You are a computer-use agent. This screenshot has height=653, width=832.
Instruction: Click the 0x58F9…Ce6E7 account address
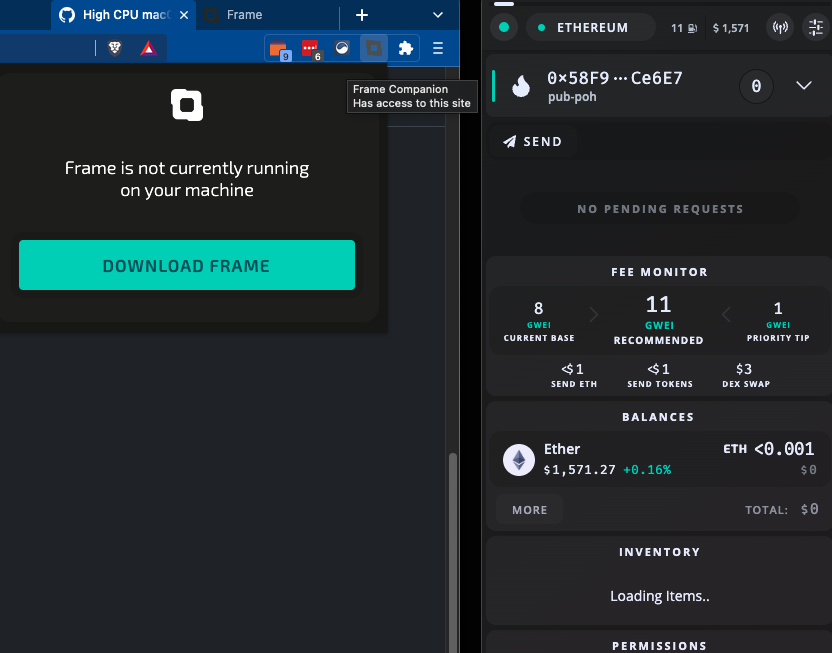[x=614, y=79]
